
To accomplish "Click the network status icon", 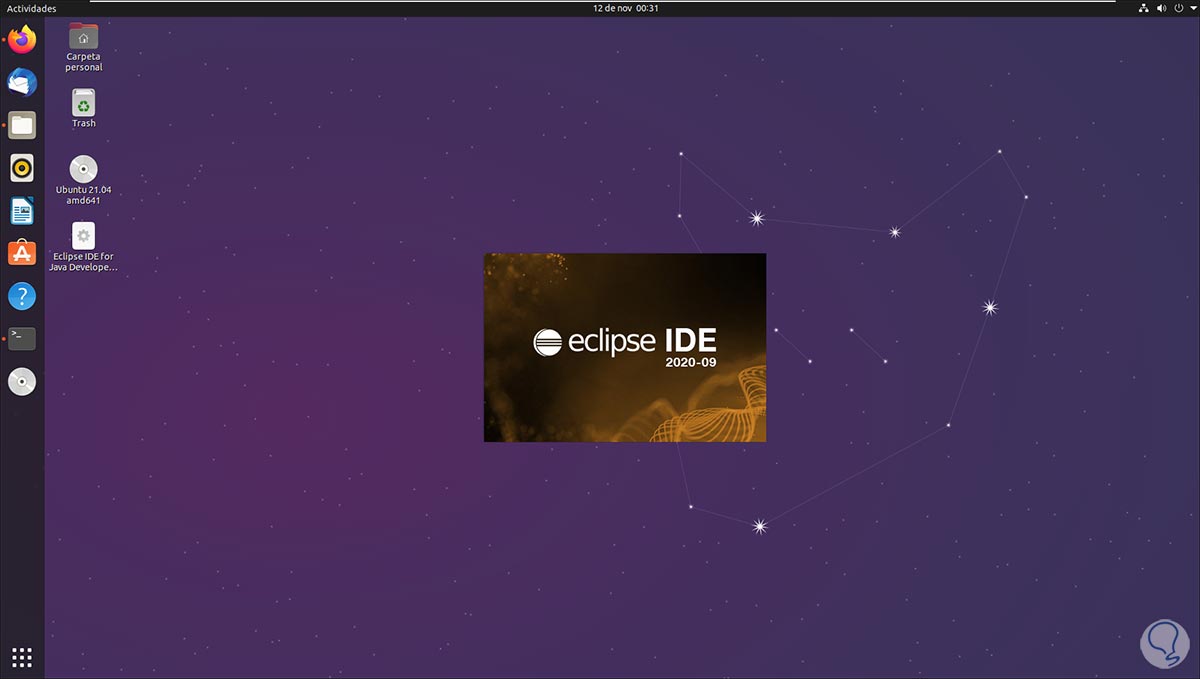I will tap(1144, 8).
